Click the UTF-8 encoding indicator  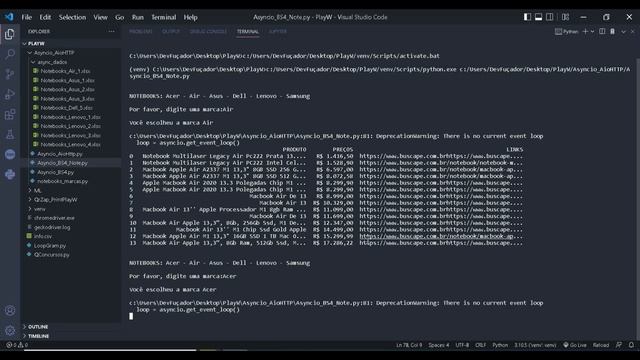coord(462,345)
